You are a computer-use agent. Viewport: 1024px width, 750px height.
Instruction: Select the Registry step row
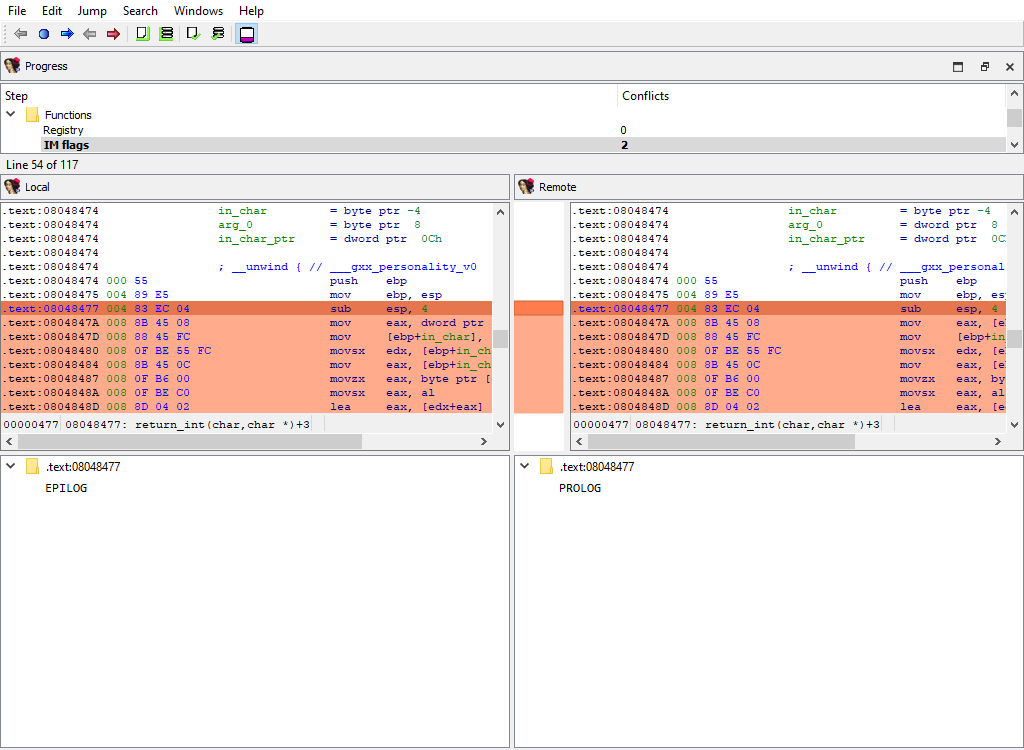pyautogui.click(x=63, y=130)
